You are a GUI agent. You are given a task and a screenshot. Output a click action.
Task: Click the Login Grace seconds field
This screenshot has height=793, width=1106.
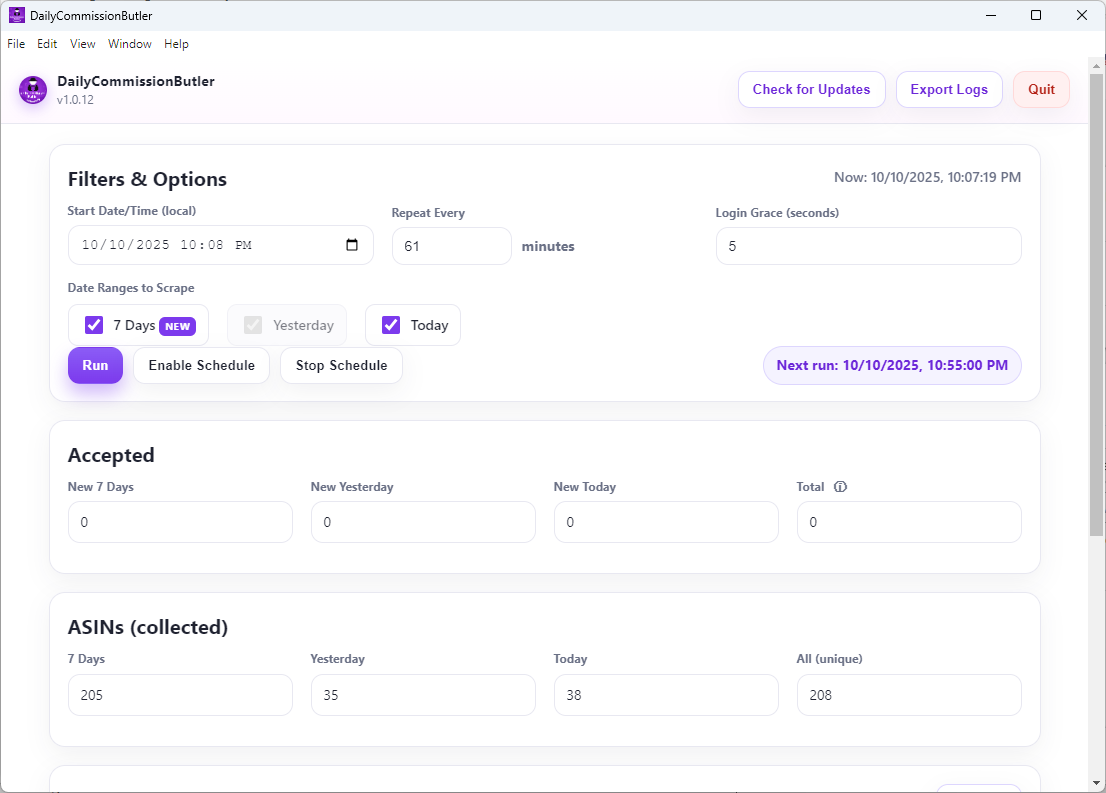[868, 246]
